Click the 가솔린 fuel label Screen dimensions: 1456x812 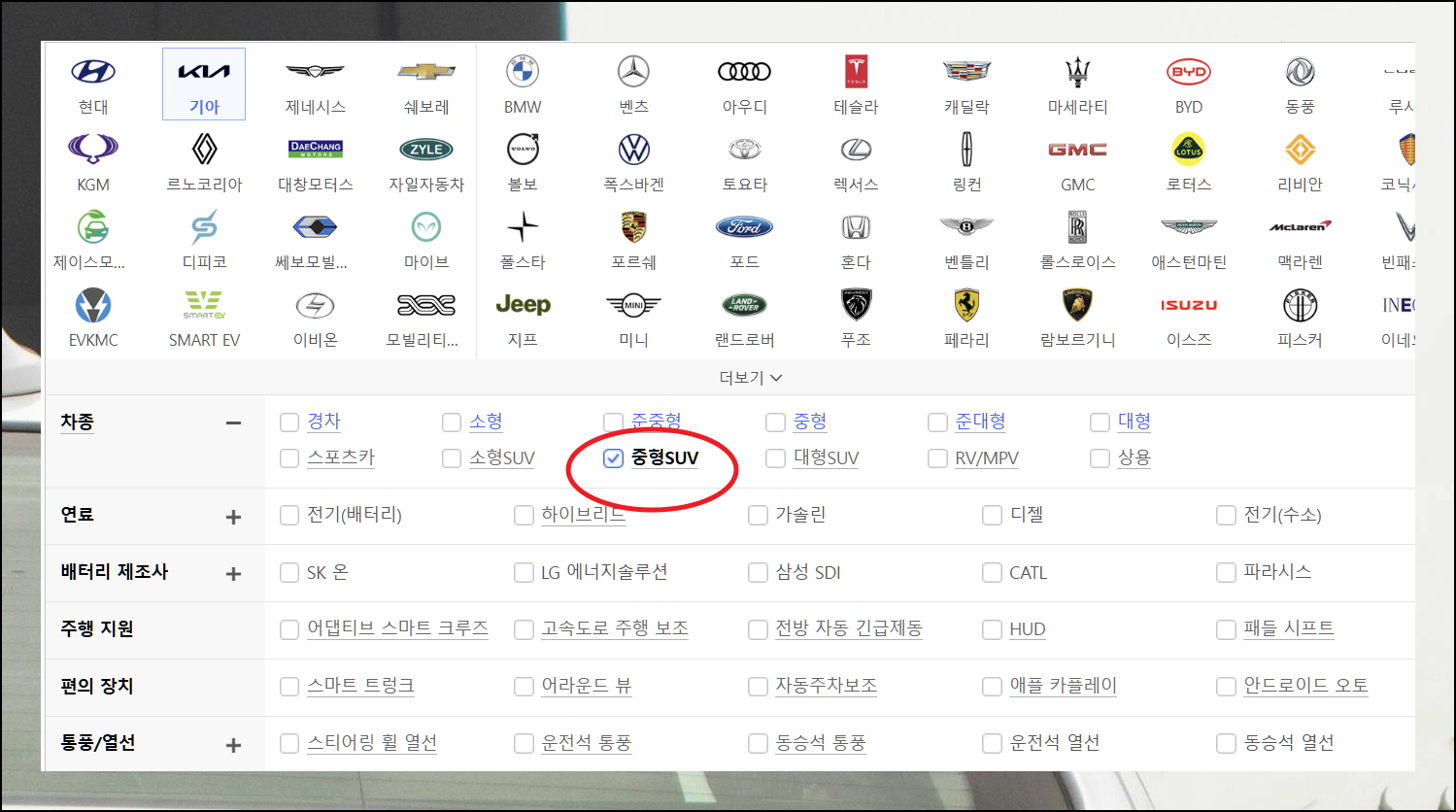(x=800, y=515)
